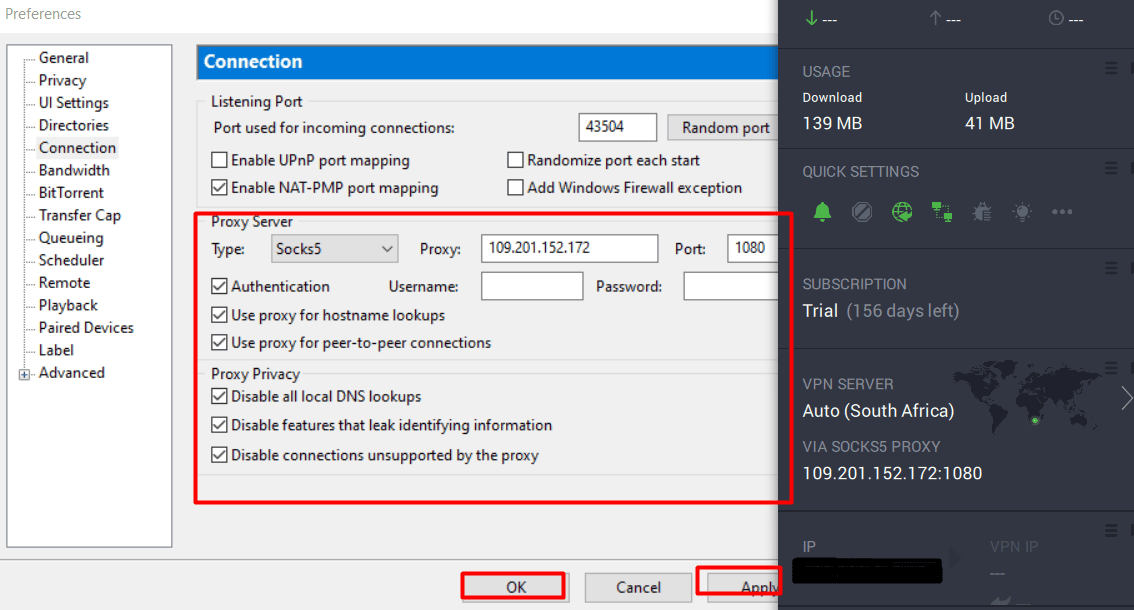Expand the Advanced settings tree item

click(x=22, y=372)
